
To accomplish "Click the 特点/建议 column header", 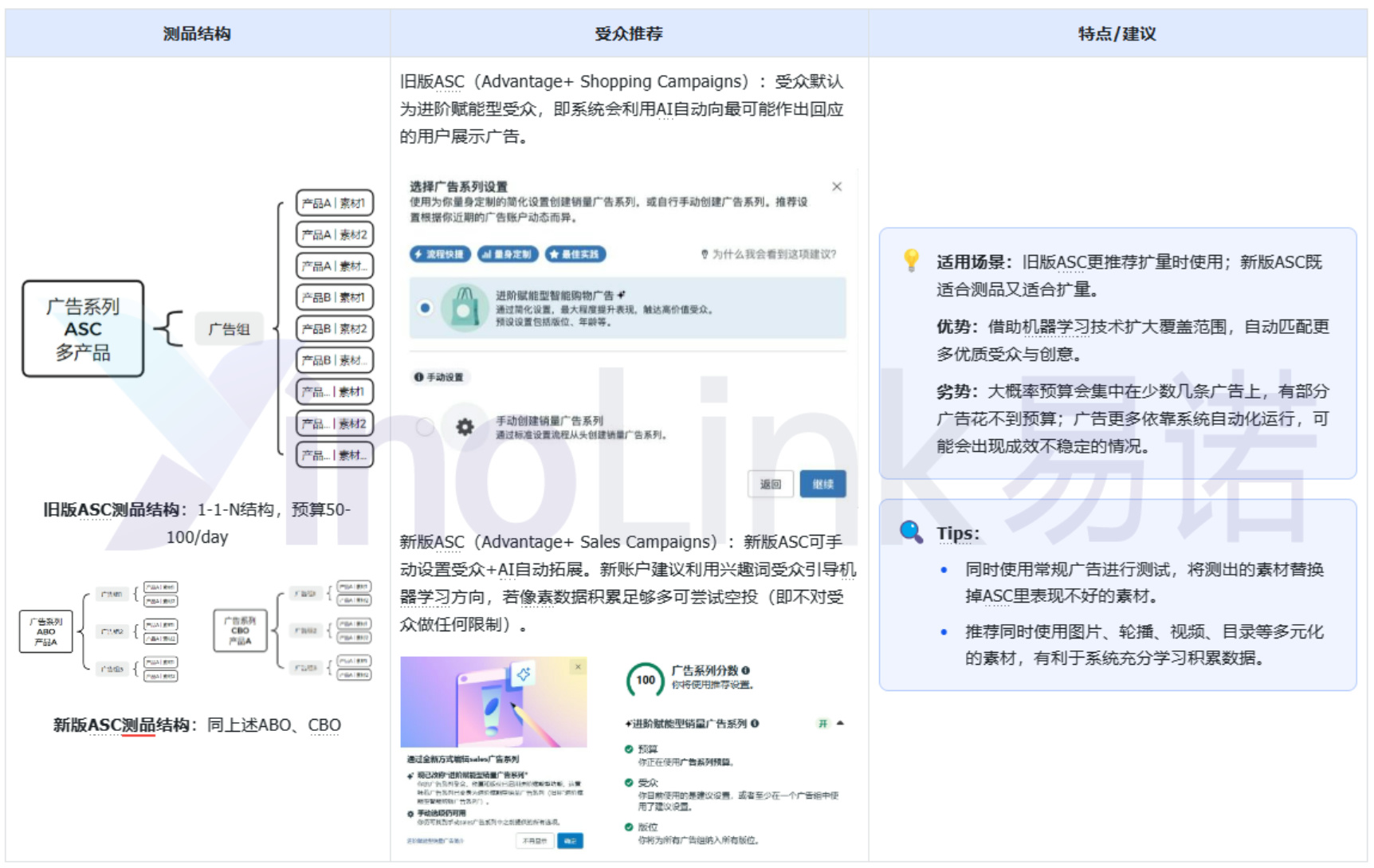I will pos(1117,33).
